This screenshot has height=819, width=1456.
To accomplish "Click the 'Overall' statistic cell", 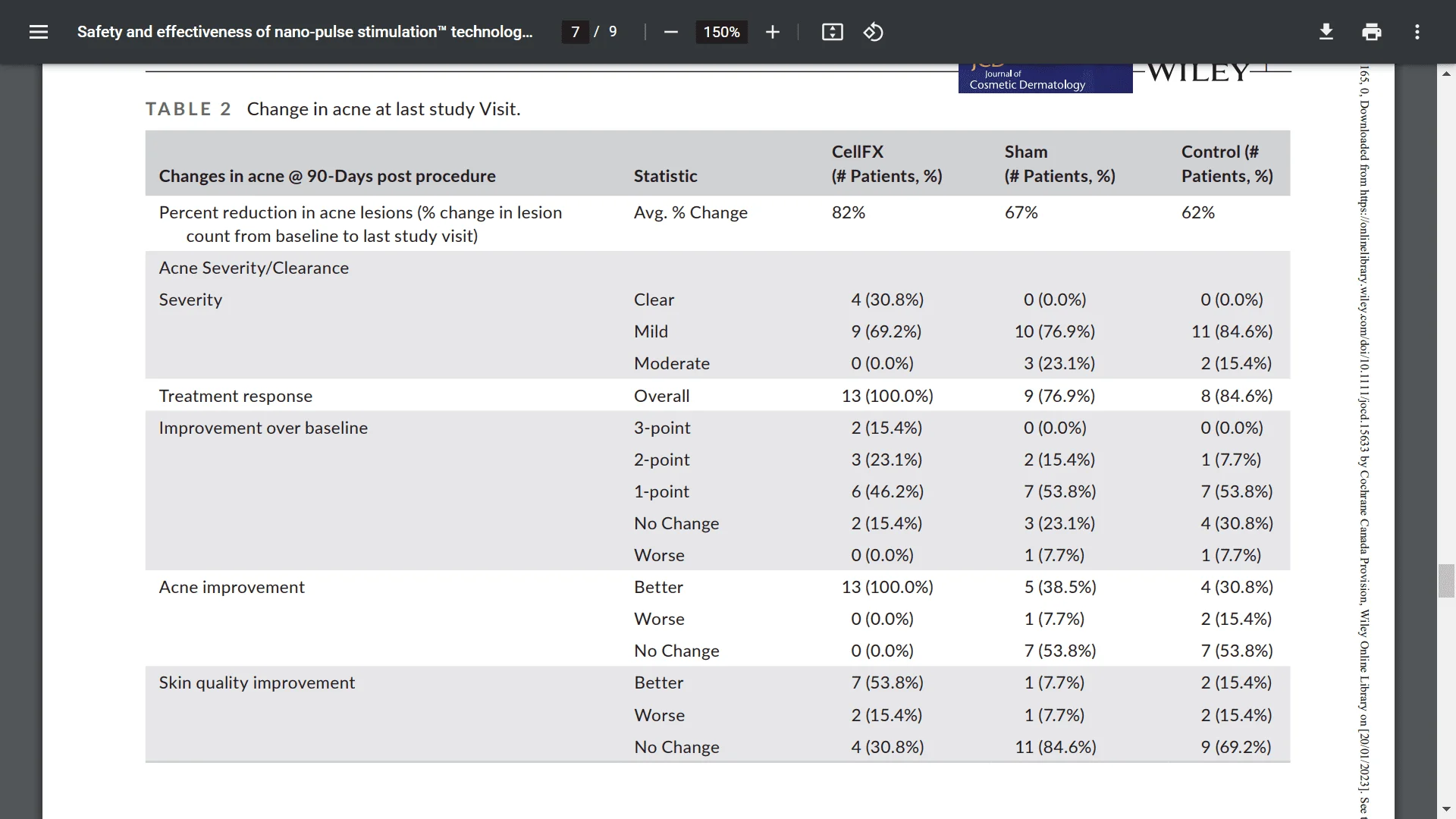I will tap(661, 396).
